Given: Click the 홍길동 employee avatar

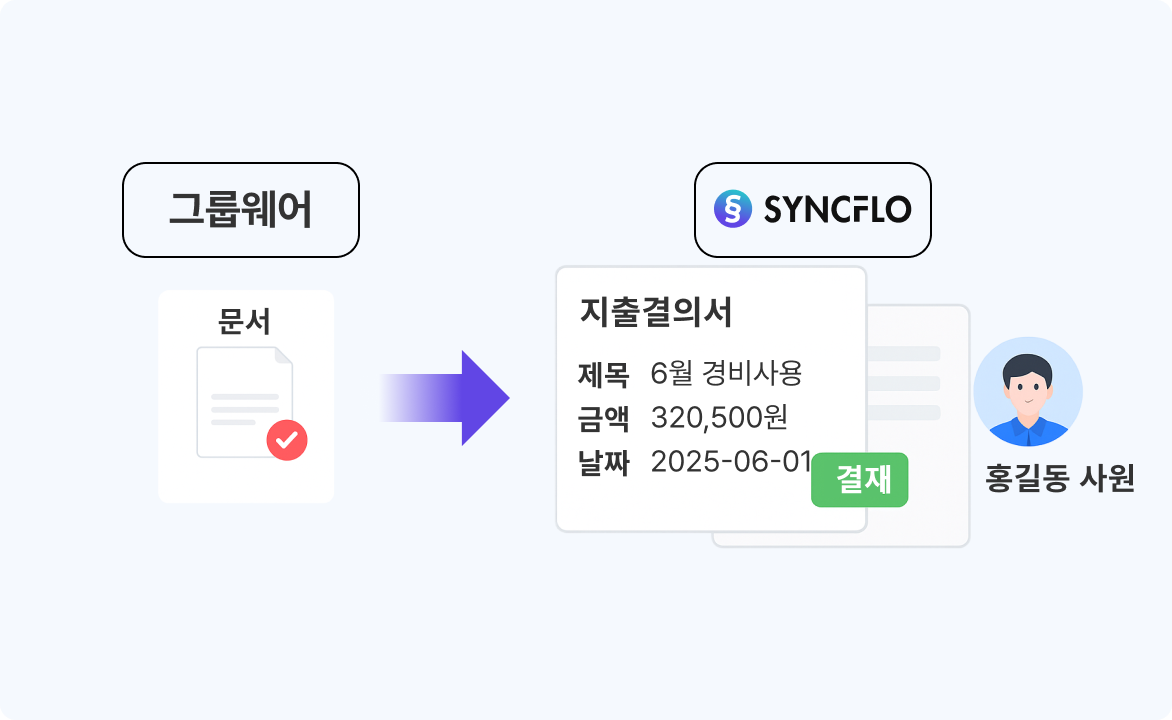Looking at the screenshot, I should 1027,391.
